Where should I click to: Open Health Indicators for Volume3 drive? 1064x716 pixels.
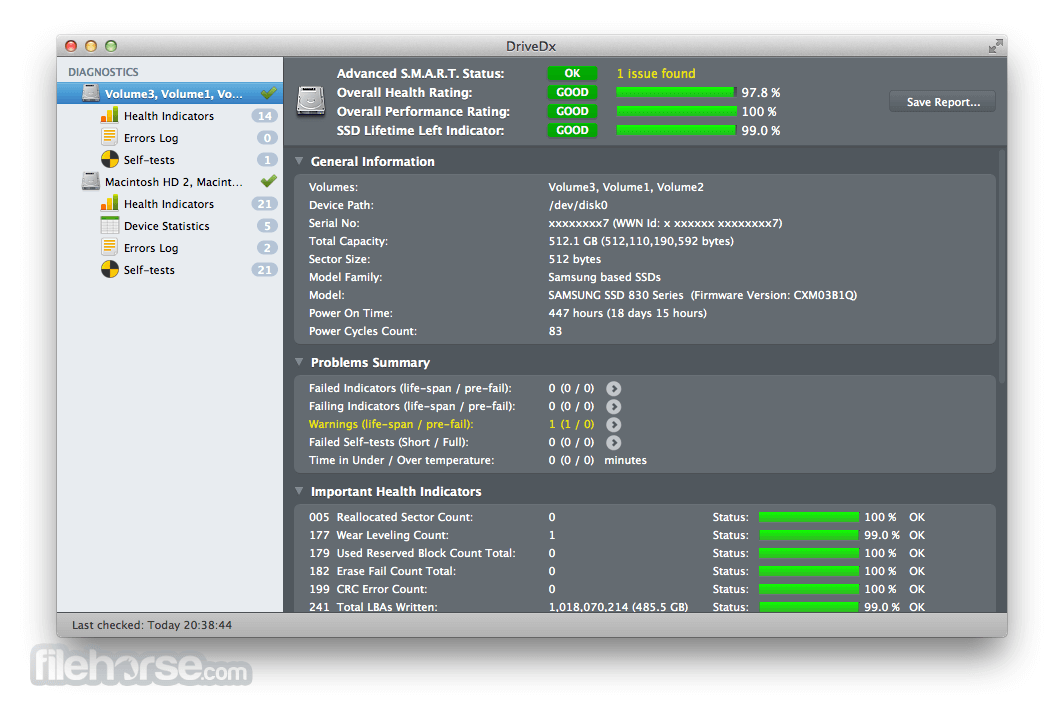[x=169, y=116]
